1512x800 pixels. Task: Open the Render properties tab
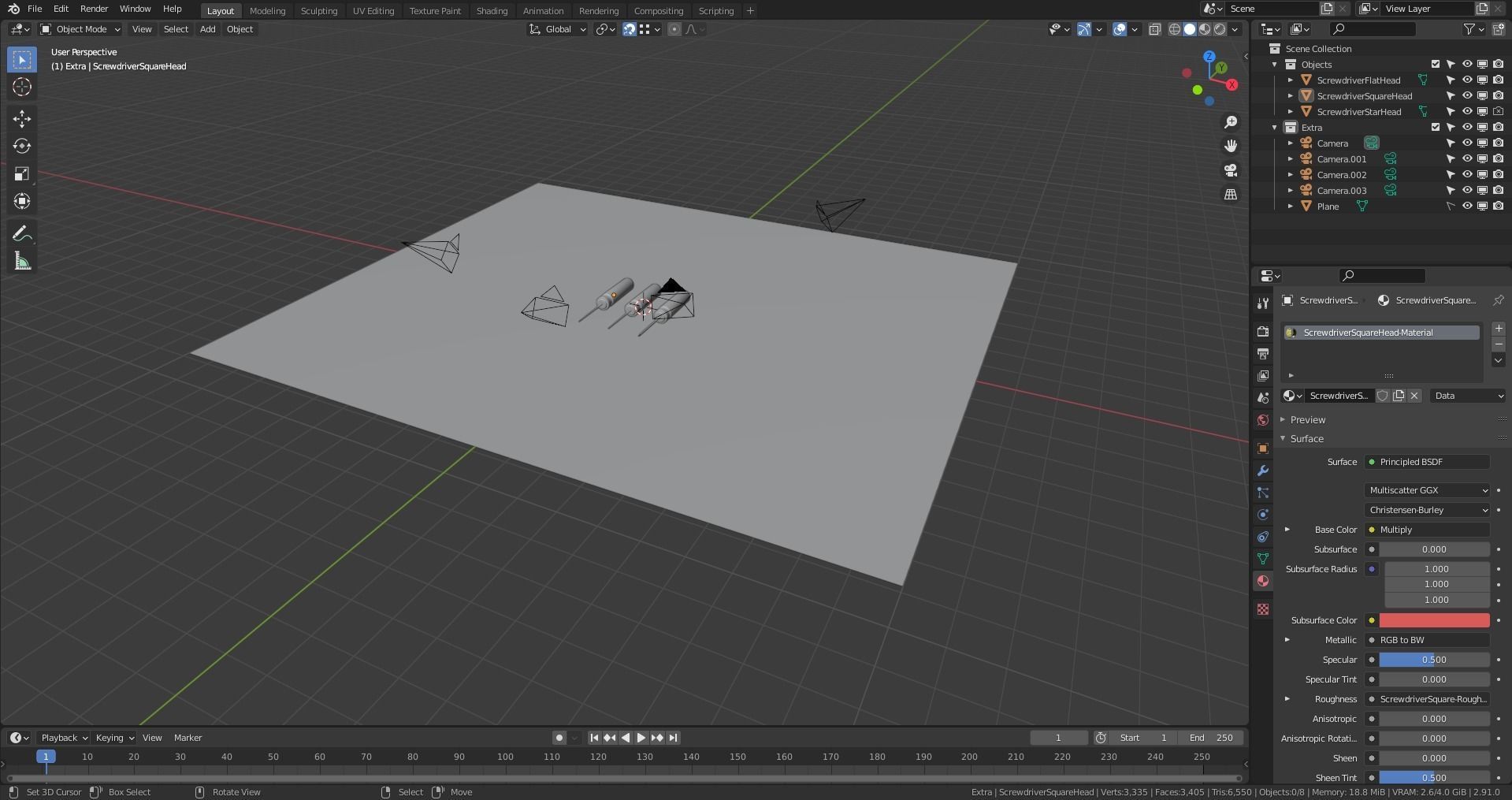coord(1263,332)
